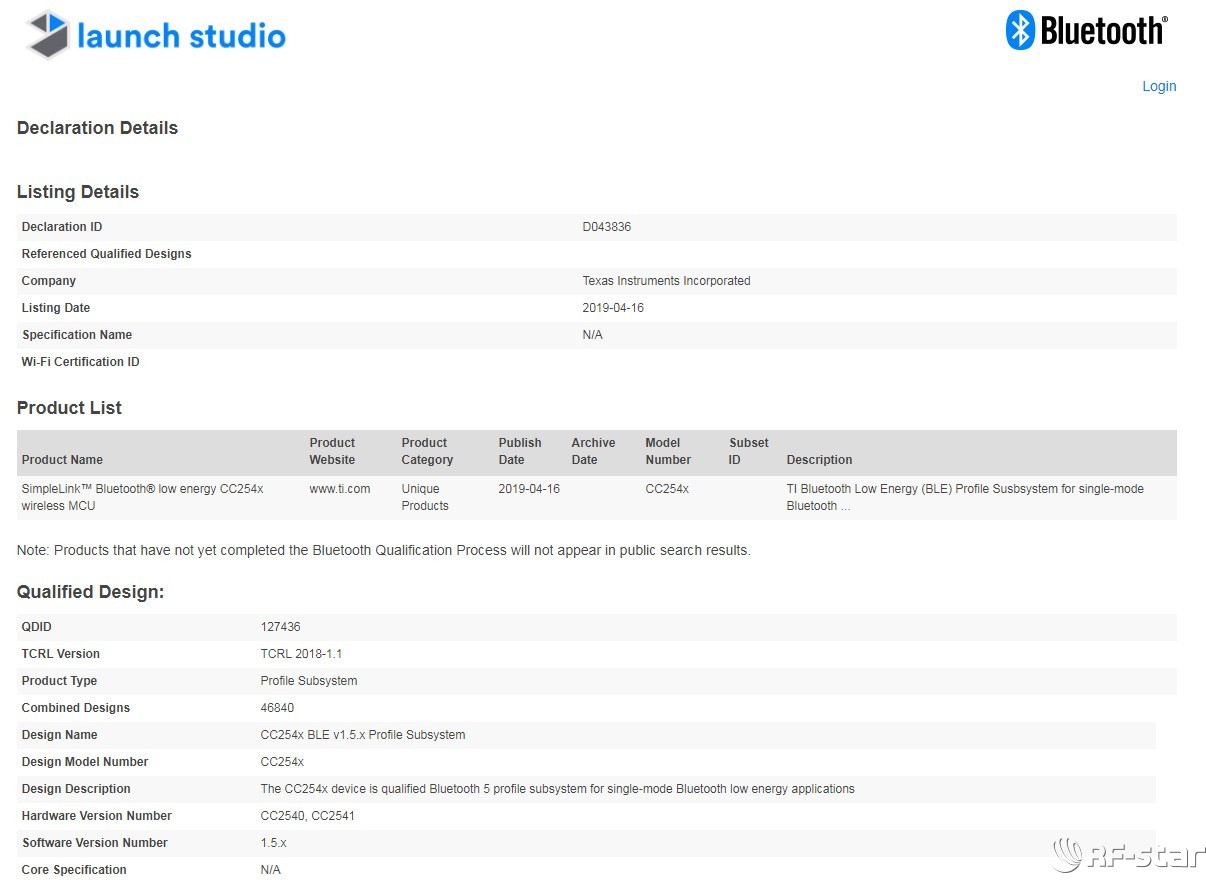Viewport: 1206px width, 882px height.
Task: Open the Login link
Action: (x=1159, y=86)
